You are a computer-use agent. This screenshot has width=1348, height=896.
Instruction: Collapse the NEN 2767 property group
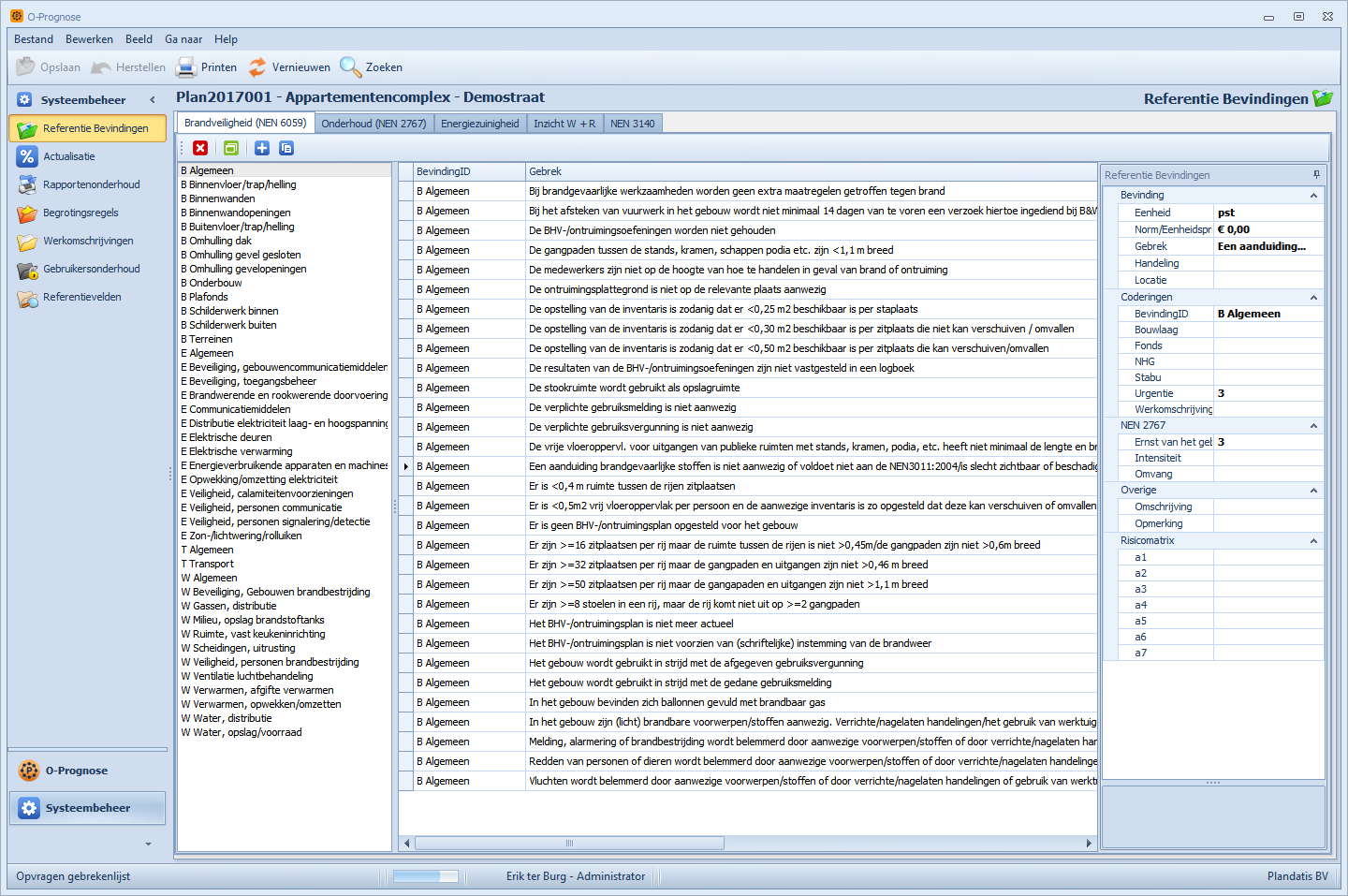pos(1313,425)
